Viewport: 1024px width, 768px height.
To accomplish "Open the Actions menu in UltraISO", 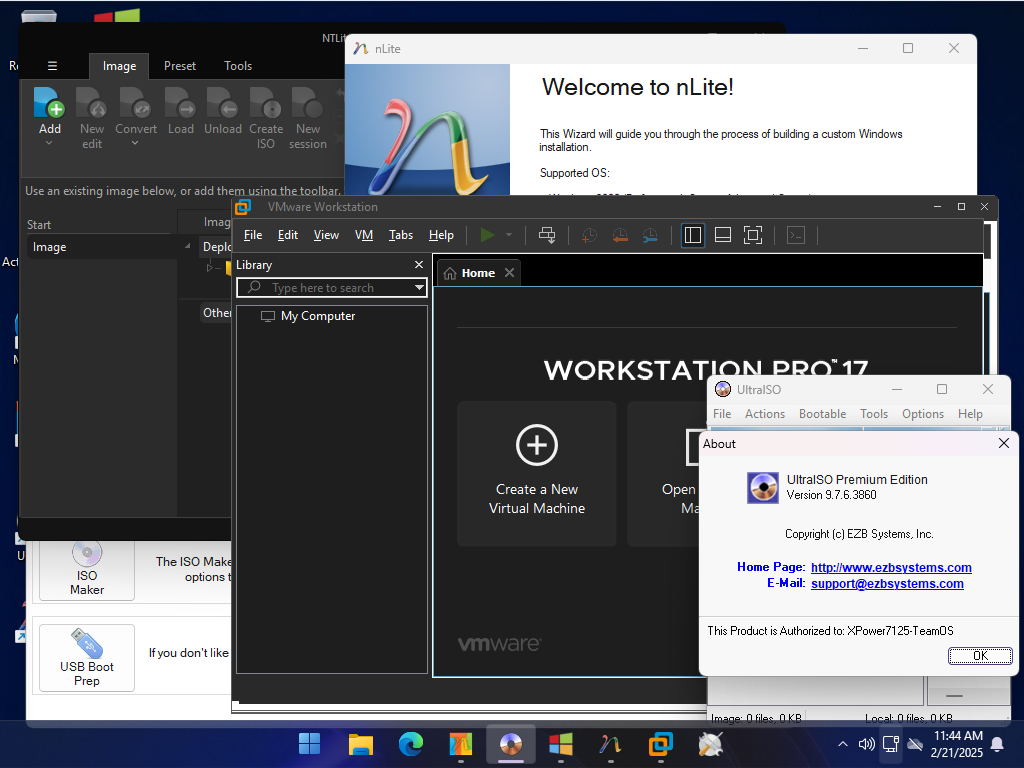I will coord(765,414).
